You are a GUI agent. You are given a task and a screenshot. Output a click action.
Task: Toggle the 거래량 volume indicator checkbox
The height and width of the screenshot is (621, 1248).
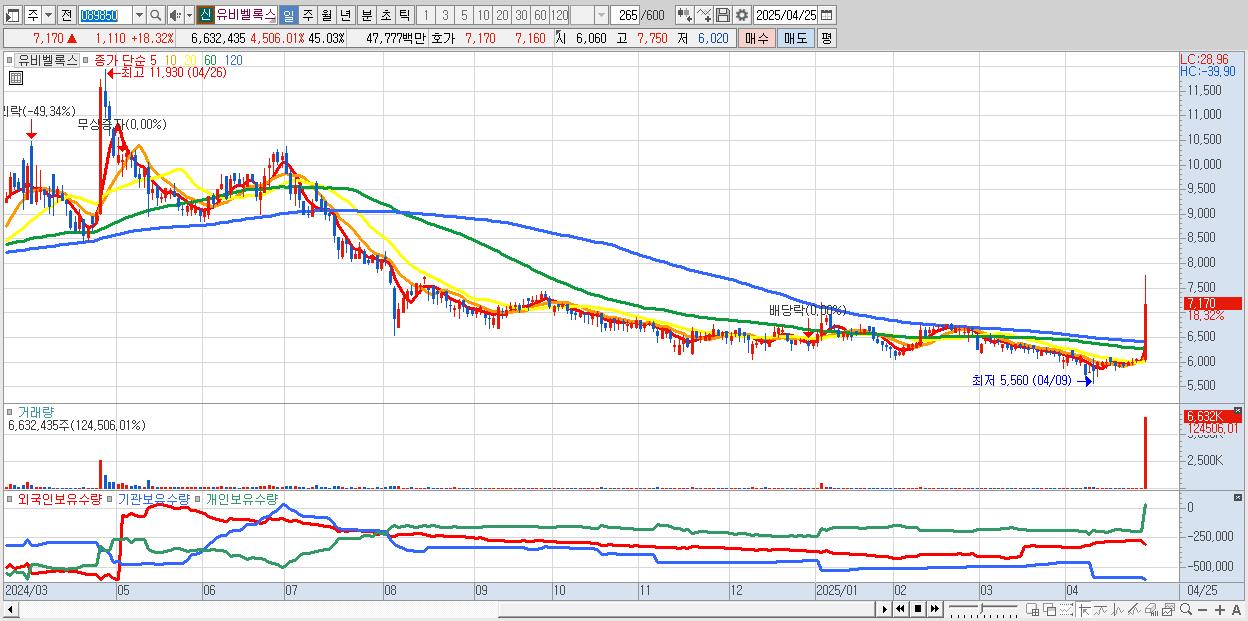[10, 412]
